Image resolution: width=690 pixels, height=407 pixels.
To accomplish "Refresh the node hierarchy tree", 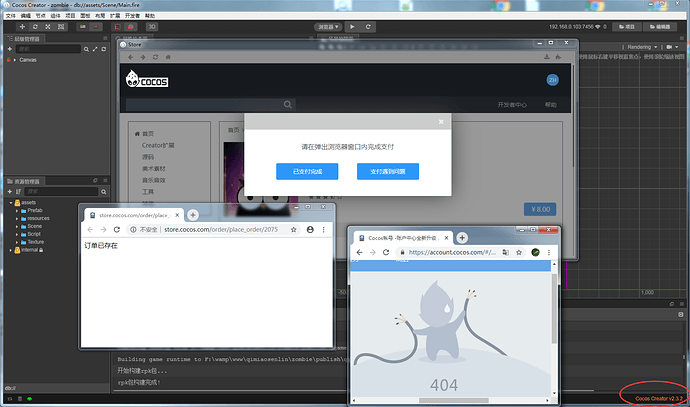I will [x=104, y=49].
